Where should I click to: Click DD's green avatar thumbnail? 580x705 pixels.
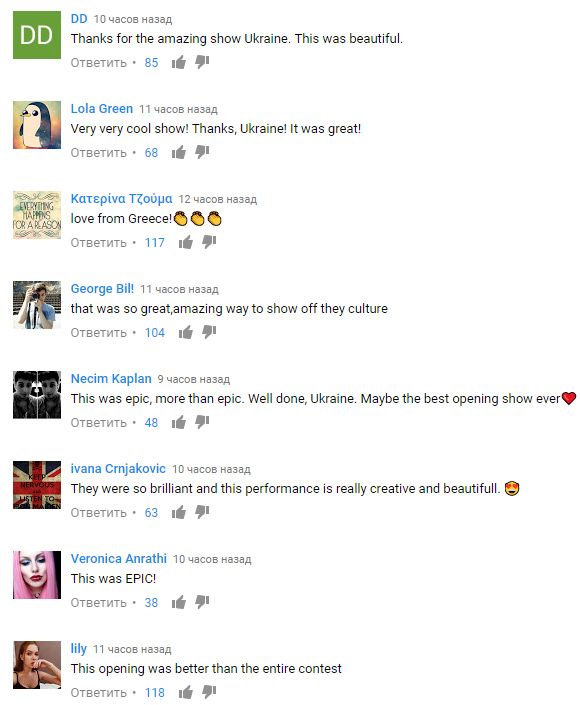point(37,35)
